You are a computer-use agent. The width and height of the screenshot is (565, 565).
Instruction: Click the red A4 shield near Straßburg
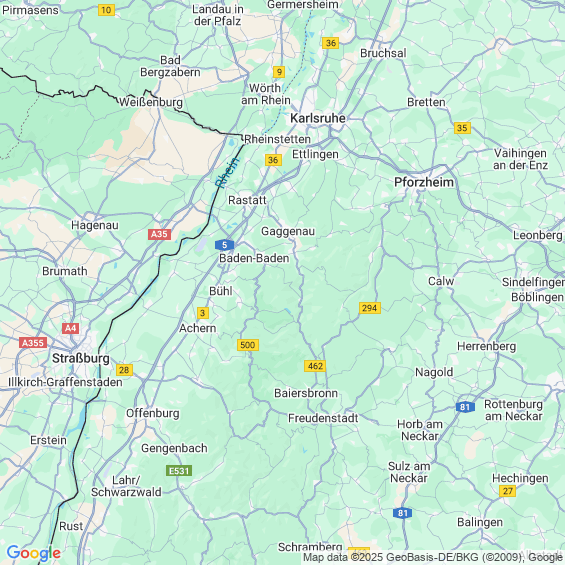click(x=71, y=328)
